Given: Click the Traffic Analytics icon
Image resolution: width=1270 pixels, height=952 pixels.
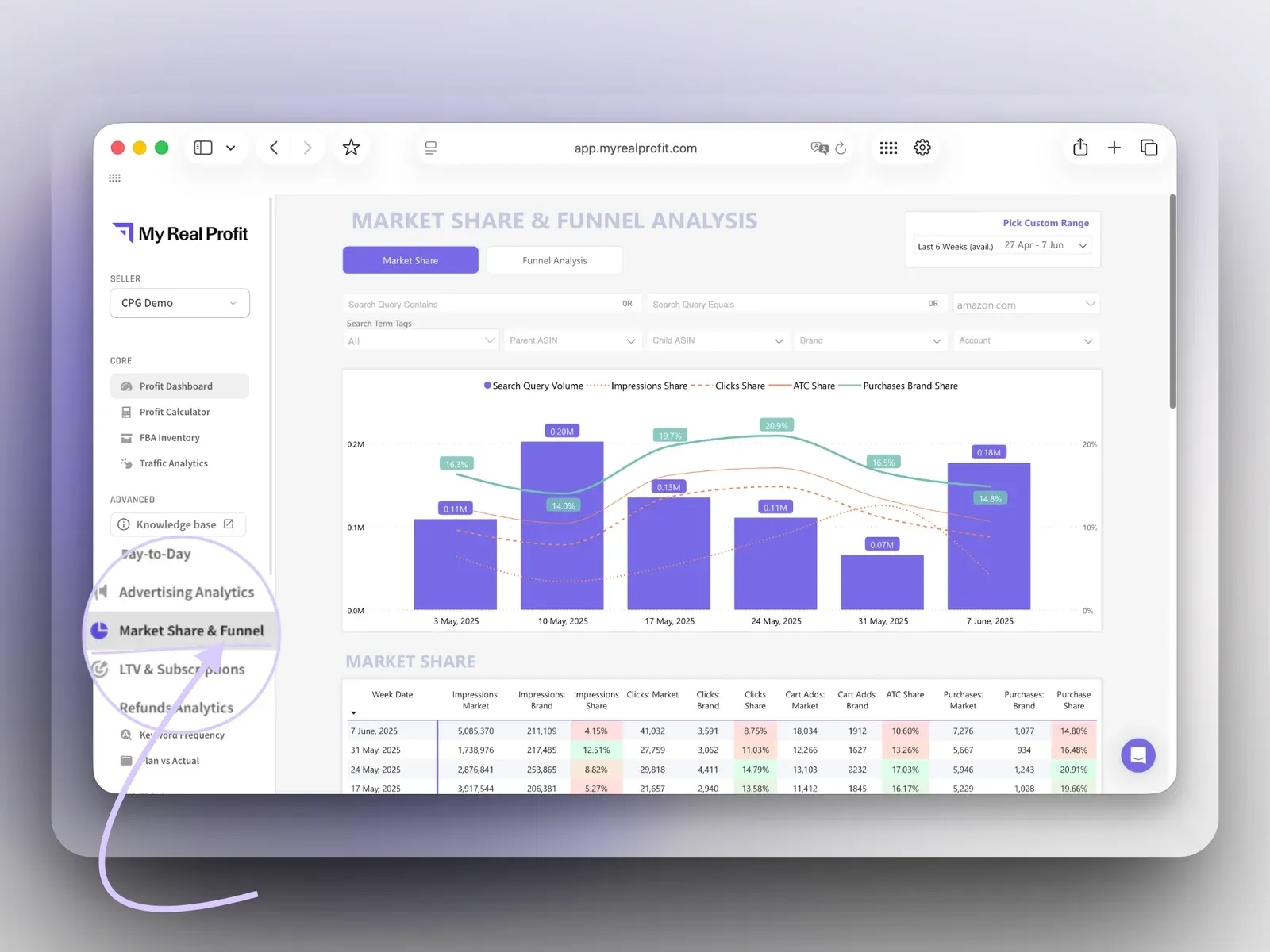Looking at the screenshot, I should 126,463.
